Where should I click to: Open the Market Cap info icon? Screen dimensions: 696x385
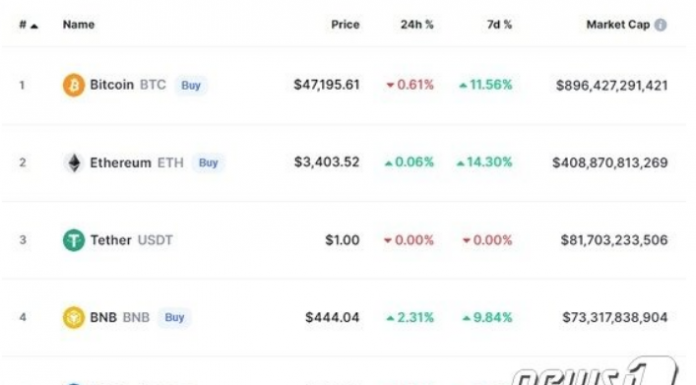tap(660, 25)
